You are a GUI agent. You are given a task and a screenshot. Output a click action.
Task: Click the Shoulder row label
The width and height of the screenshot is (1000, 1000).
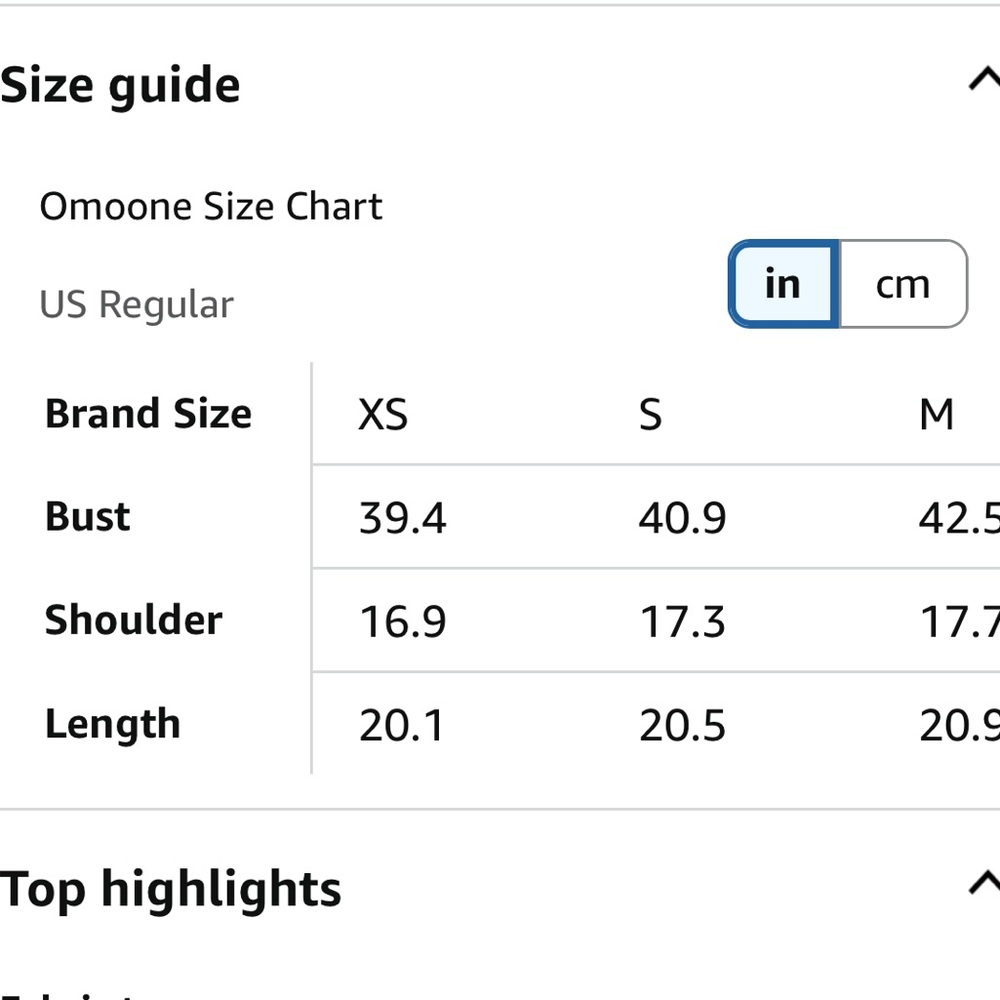point(133,620)
